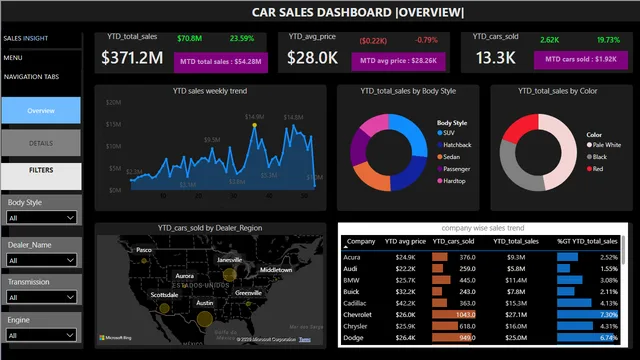Switch to the DETAILS page
640x360 pixels.
[x=41, y=143]
